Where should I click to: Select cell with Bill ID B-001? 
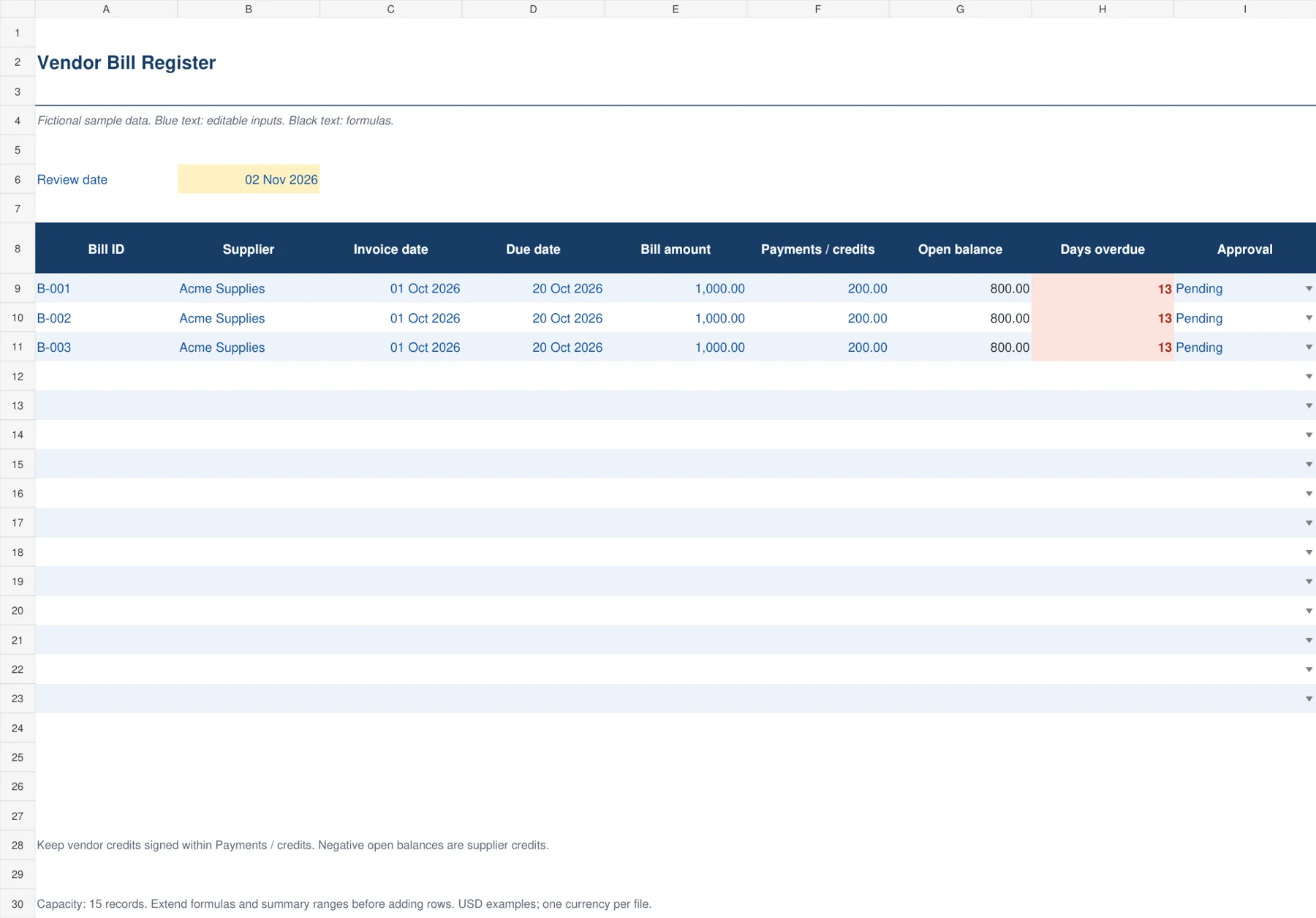click(x=106, y=289)
